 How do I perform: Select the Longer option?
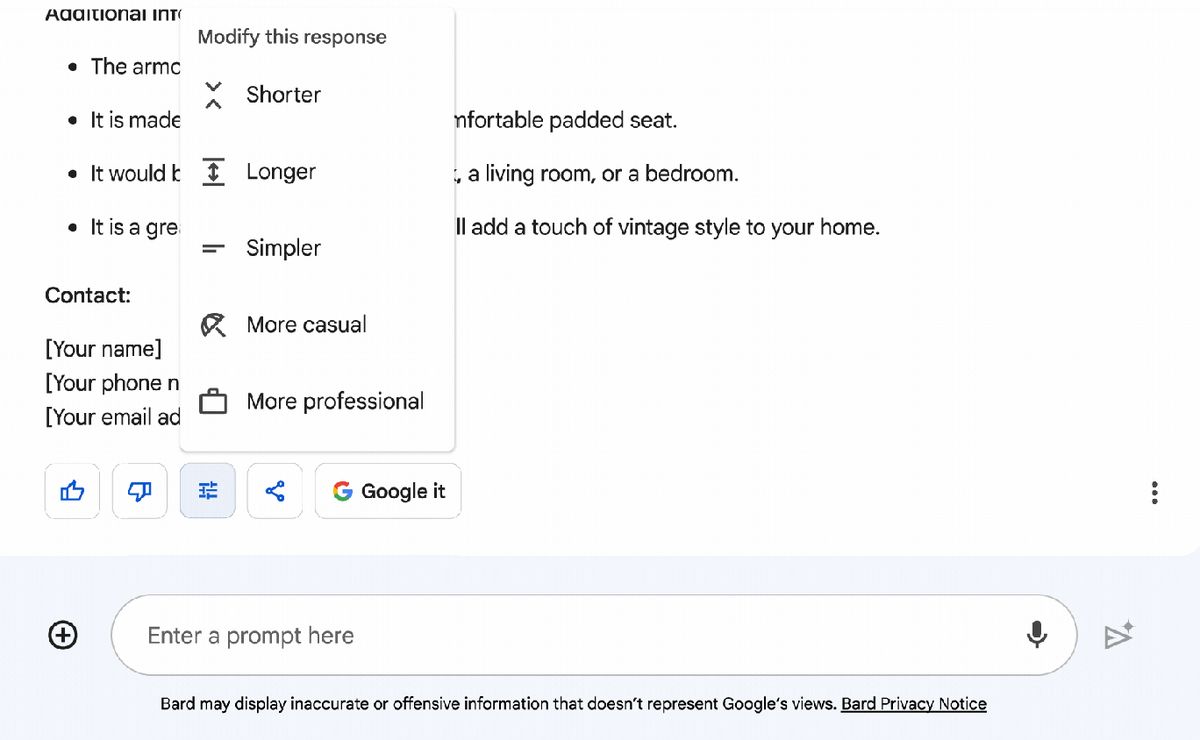point(317,172)
